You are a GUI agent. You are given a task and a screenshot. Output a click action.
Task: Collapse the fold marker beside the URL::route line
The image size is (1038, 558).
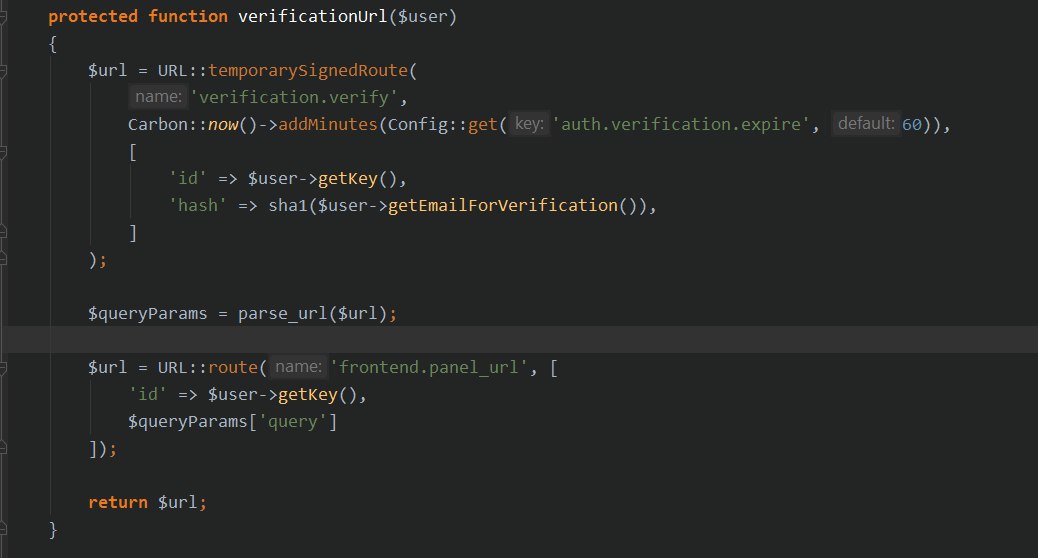(x=3, y=367)
